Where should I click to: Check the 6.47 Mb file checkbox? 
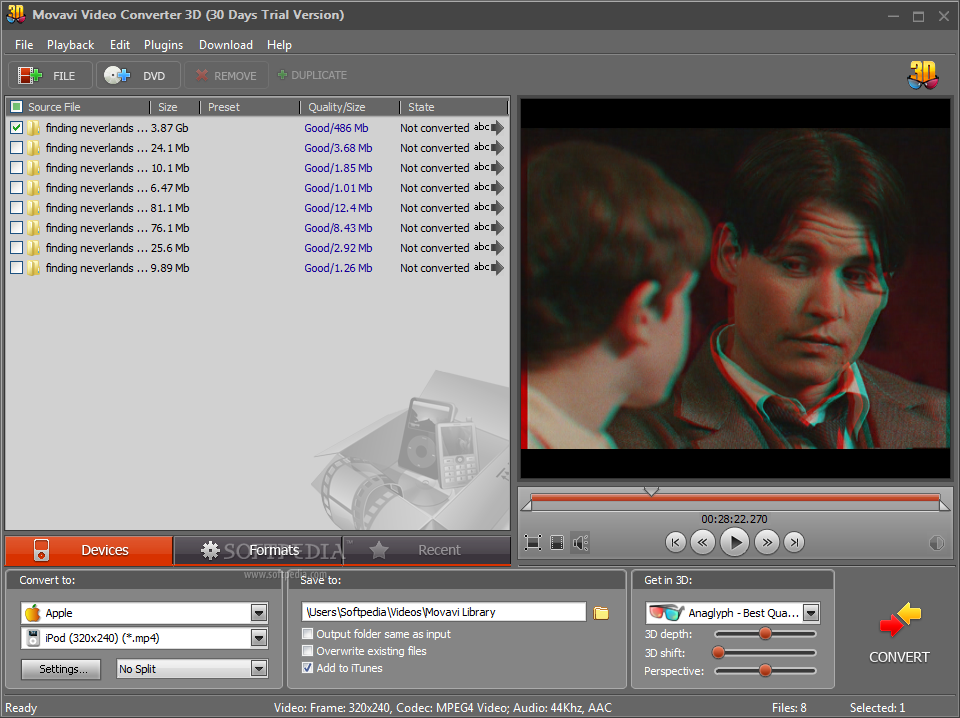click(17, 187)
